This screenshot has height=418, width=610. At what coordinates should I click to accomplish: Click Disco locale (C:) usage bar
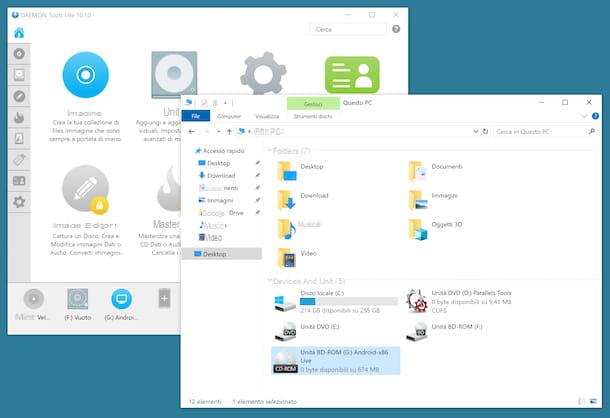tap(349, 302)
